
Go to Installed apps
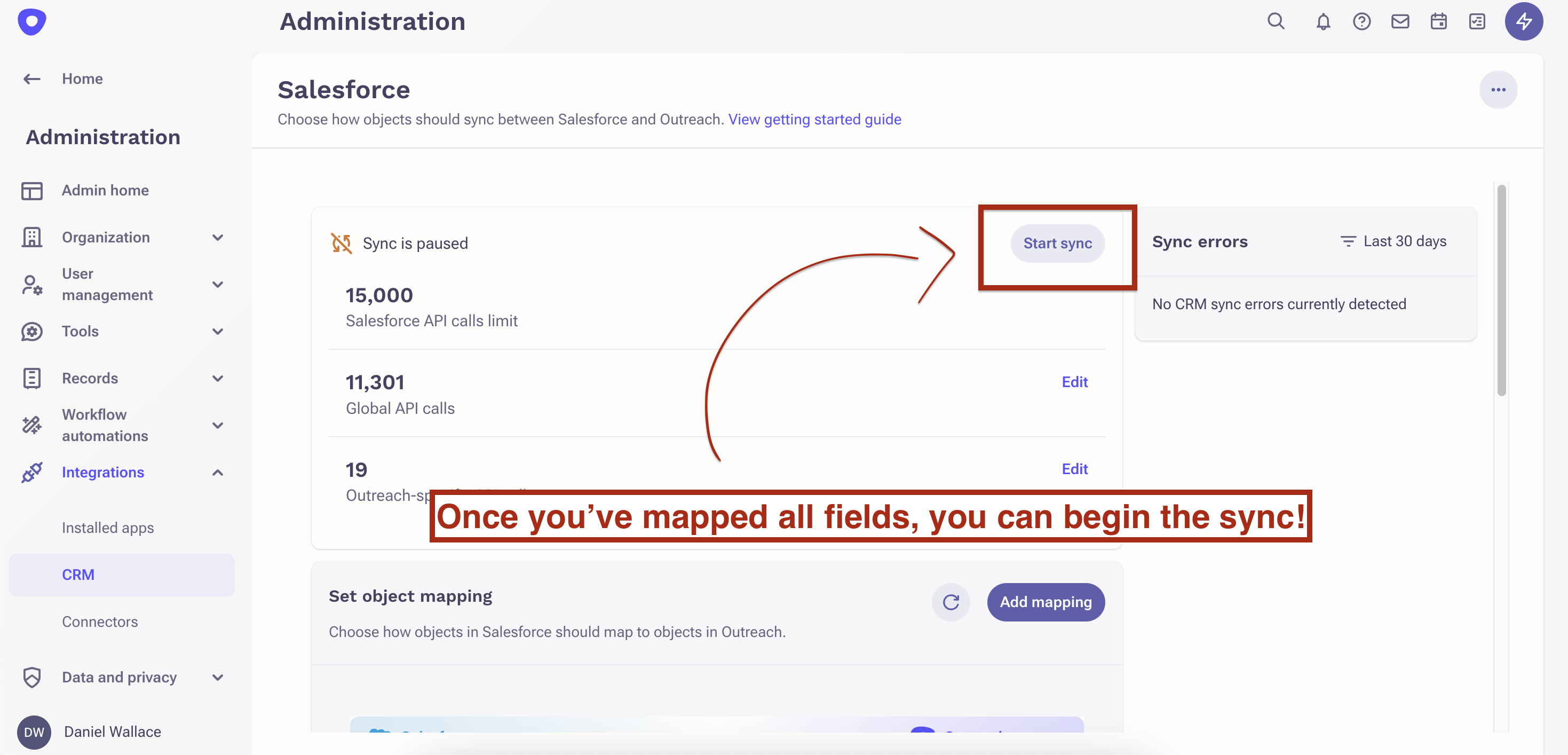(108, 528)
